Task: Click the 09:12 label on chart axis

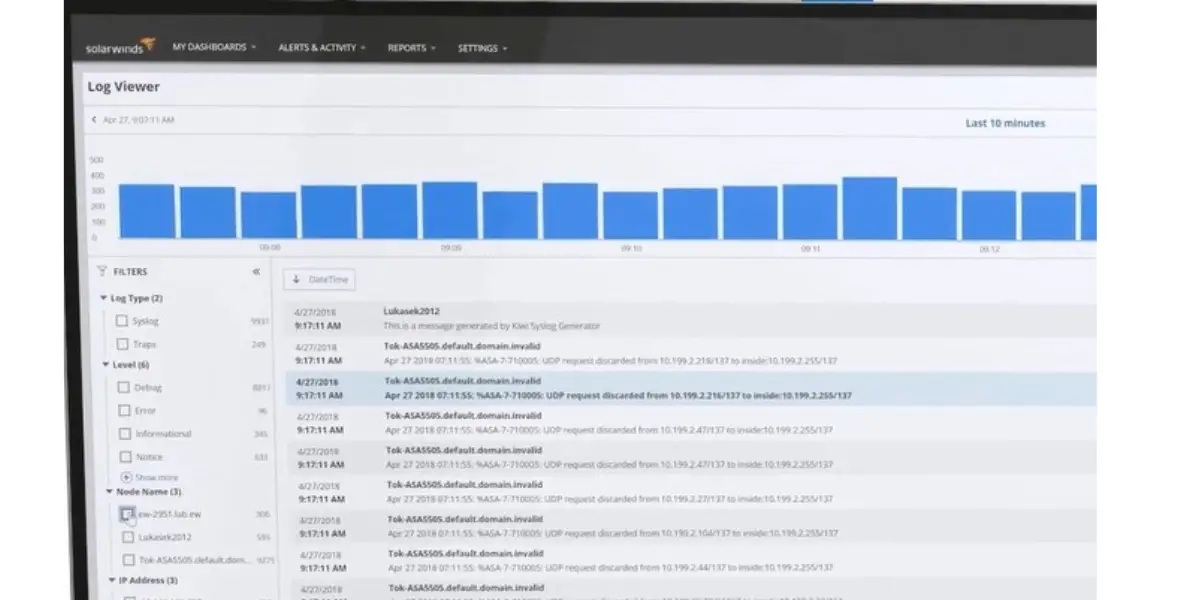Action: (x=989, y=249)
